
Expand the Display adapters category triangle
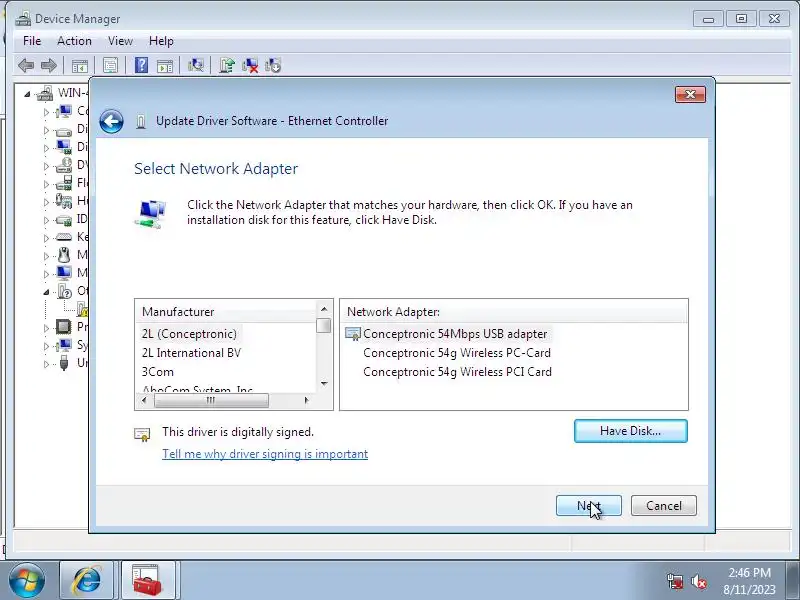46,148
